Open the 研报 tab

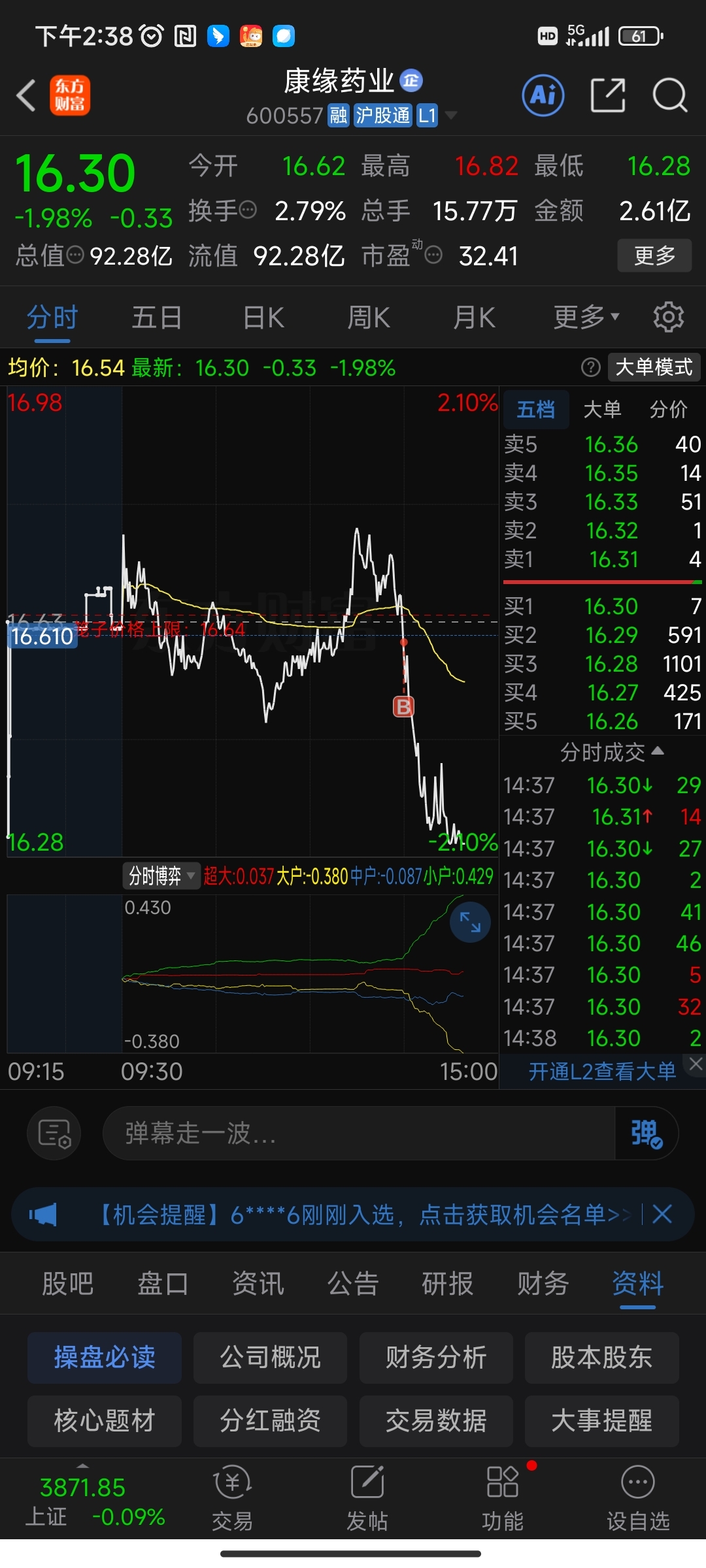448,1284
